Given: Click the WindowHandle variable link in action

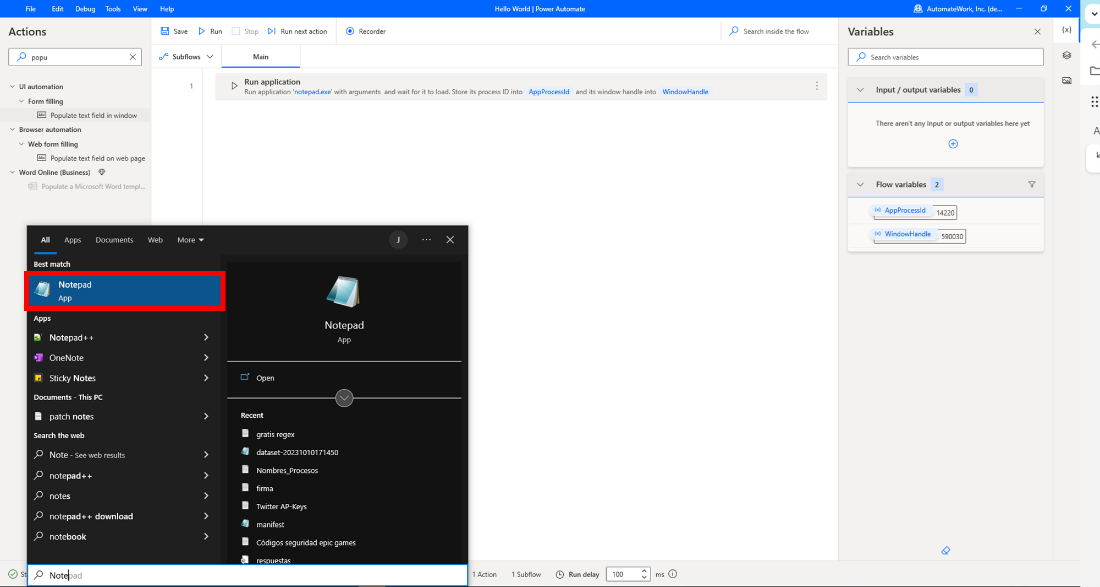Looking at the screenshot, I should (685, 92).
